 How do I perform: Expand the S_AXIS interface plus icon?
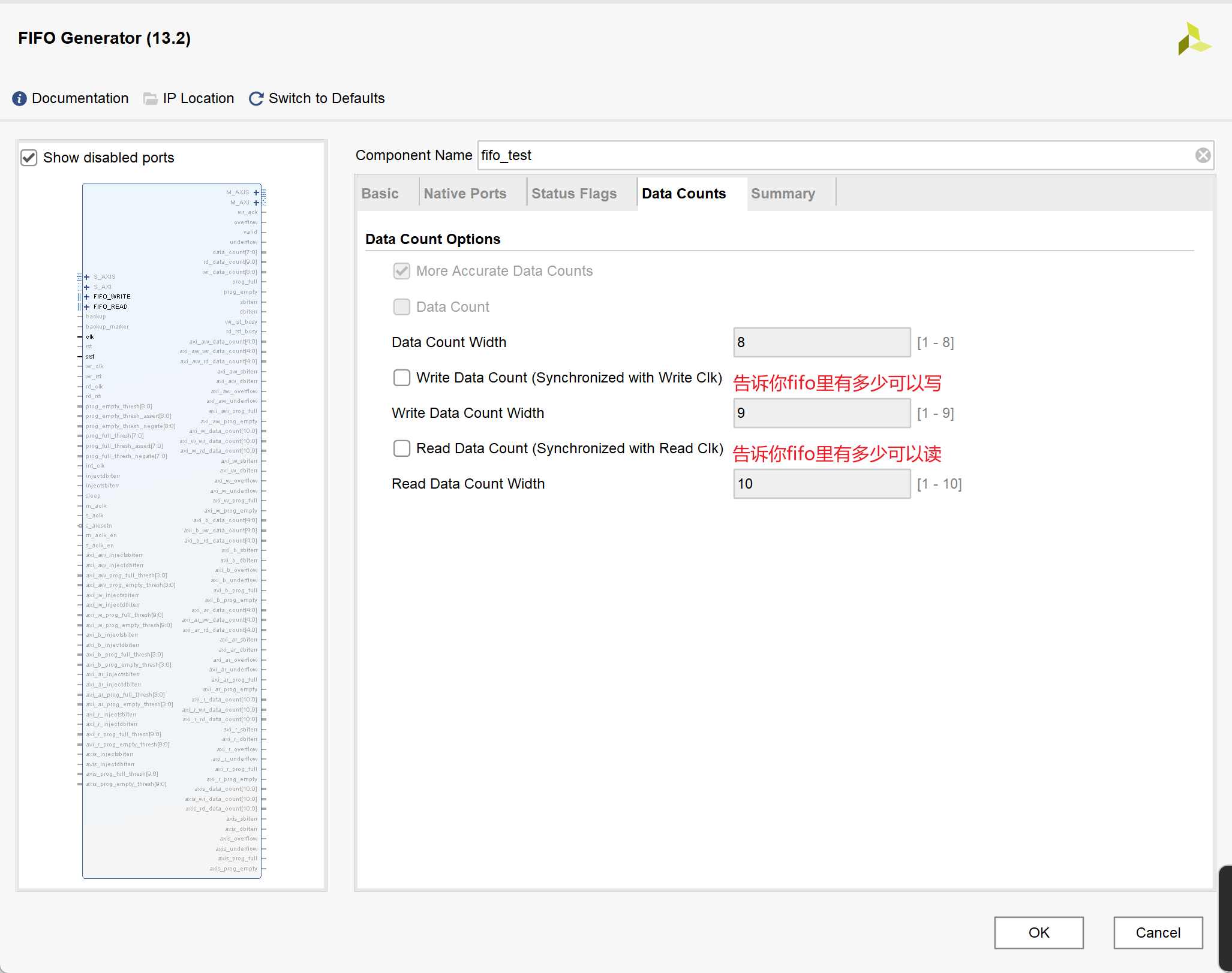[87, 277]
